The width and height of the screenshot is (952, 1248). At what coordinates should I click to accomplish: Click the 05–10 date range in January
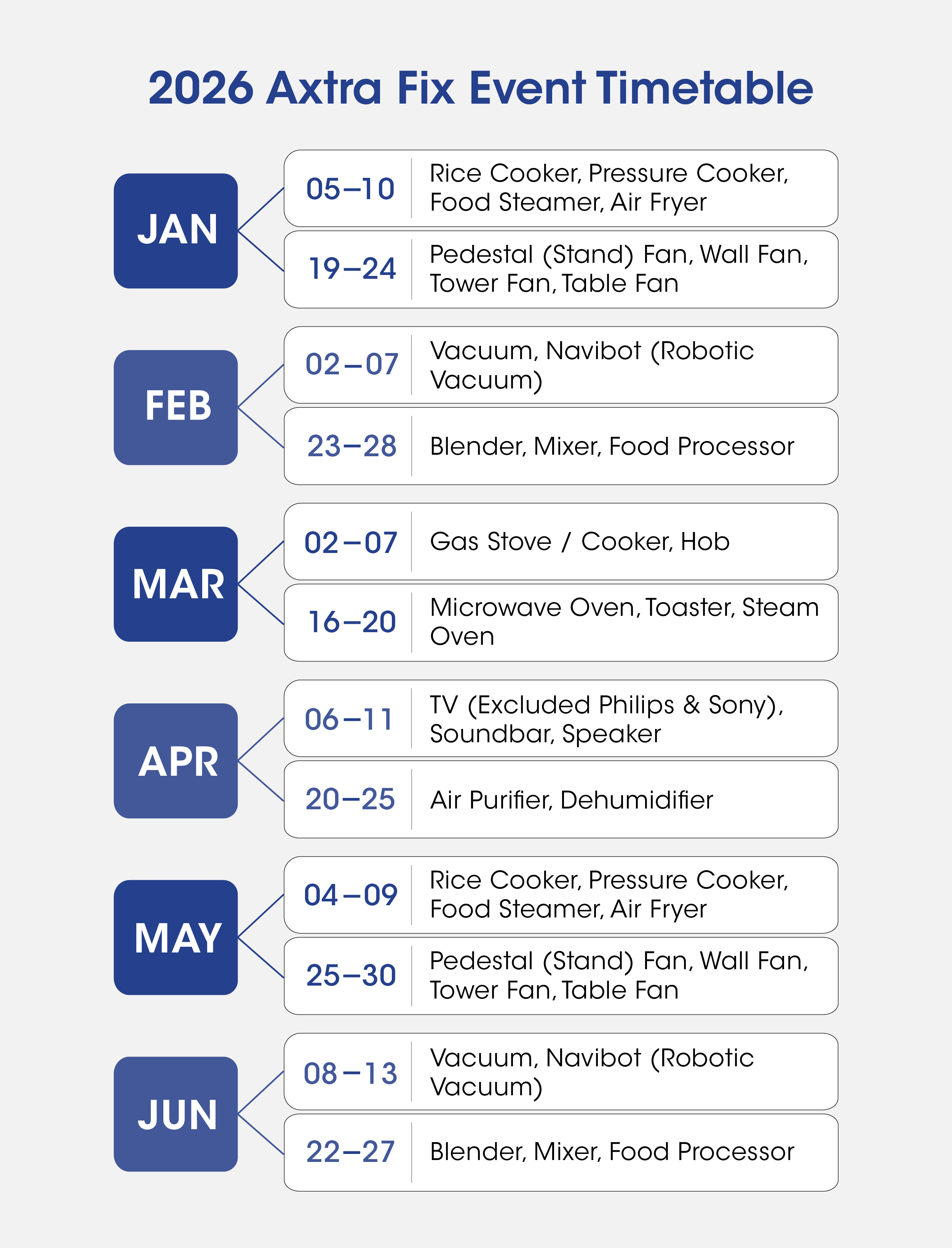click(350, 189)
